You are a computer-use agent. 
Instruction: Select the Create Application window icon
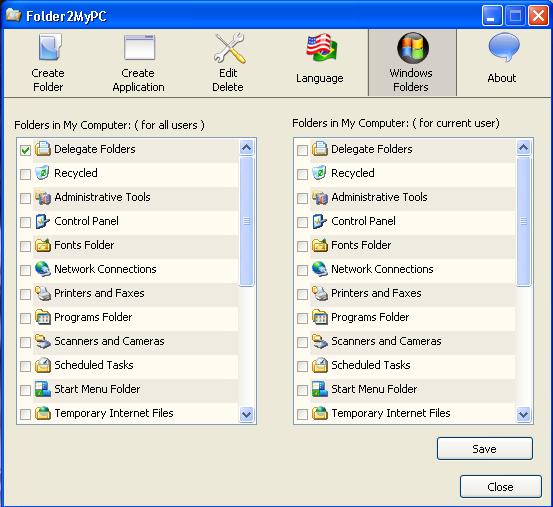tap(139, 47)
